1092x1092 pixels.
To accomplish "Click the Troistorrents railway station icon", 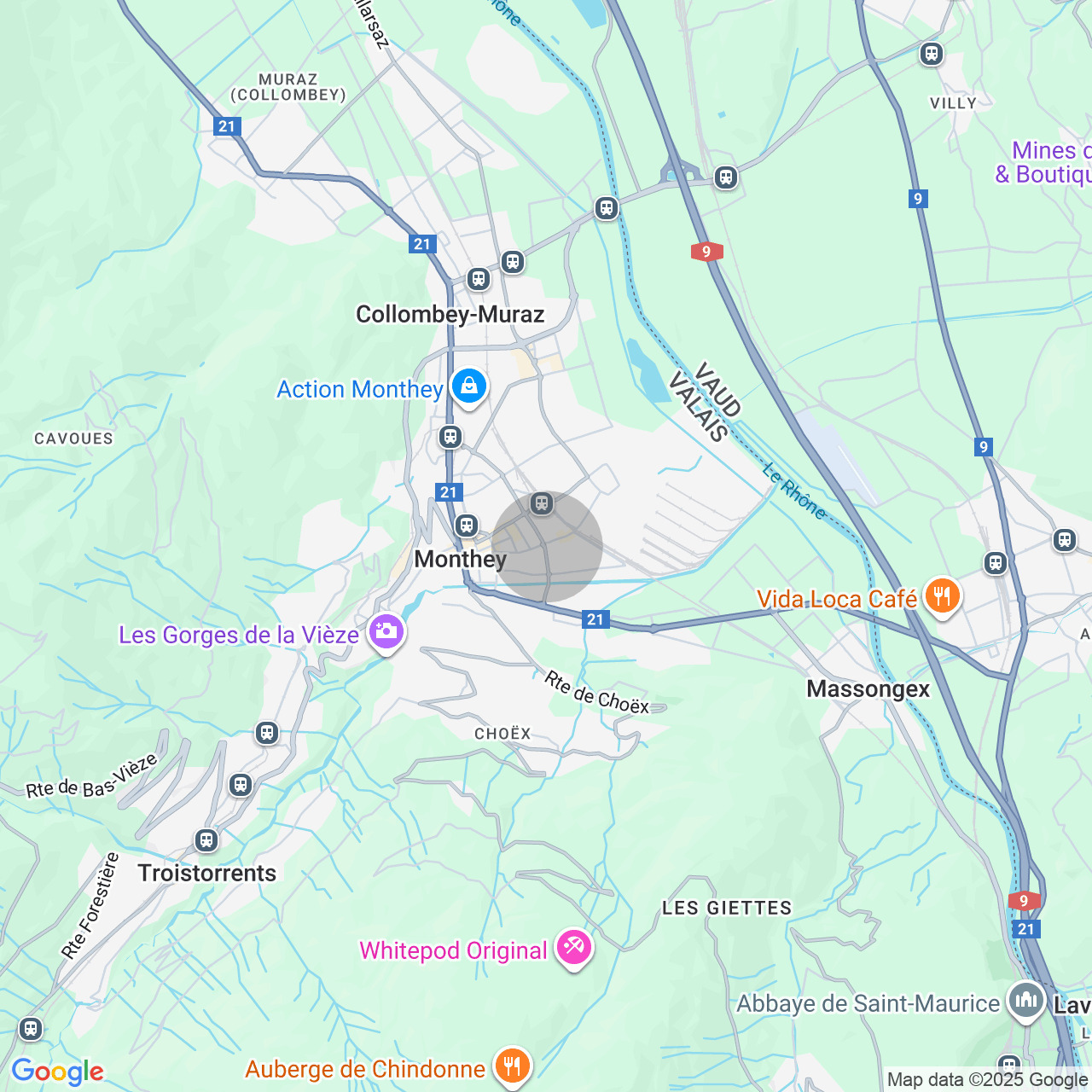I will coord(206,840).
